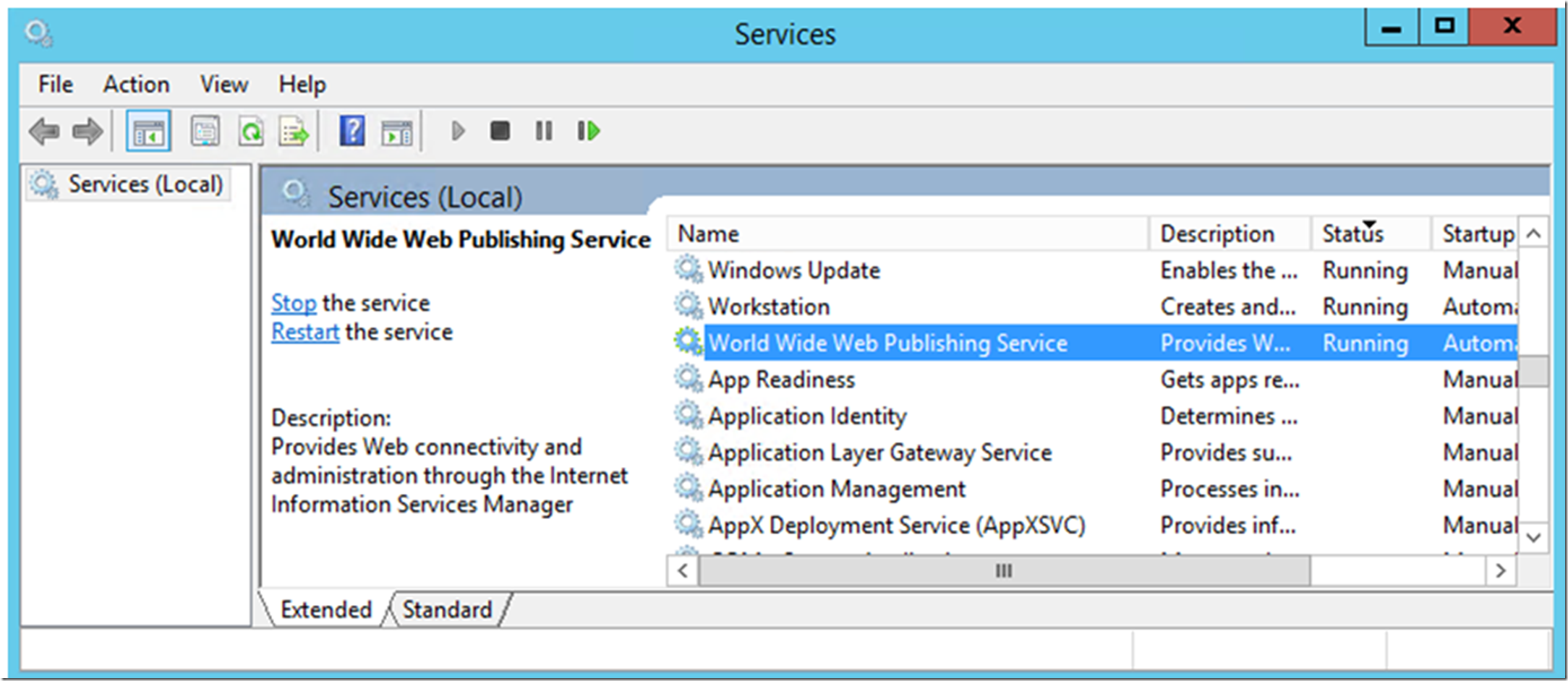Sort by the Name column header
The image size is (1568, 681).
pos(908,234)
